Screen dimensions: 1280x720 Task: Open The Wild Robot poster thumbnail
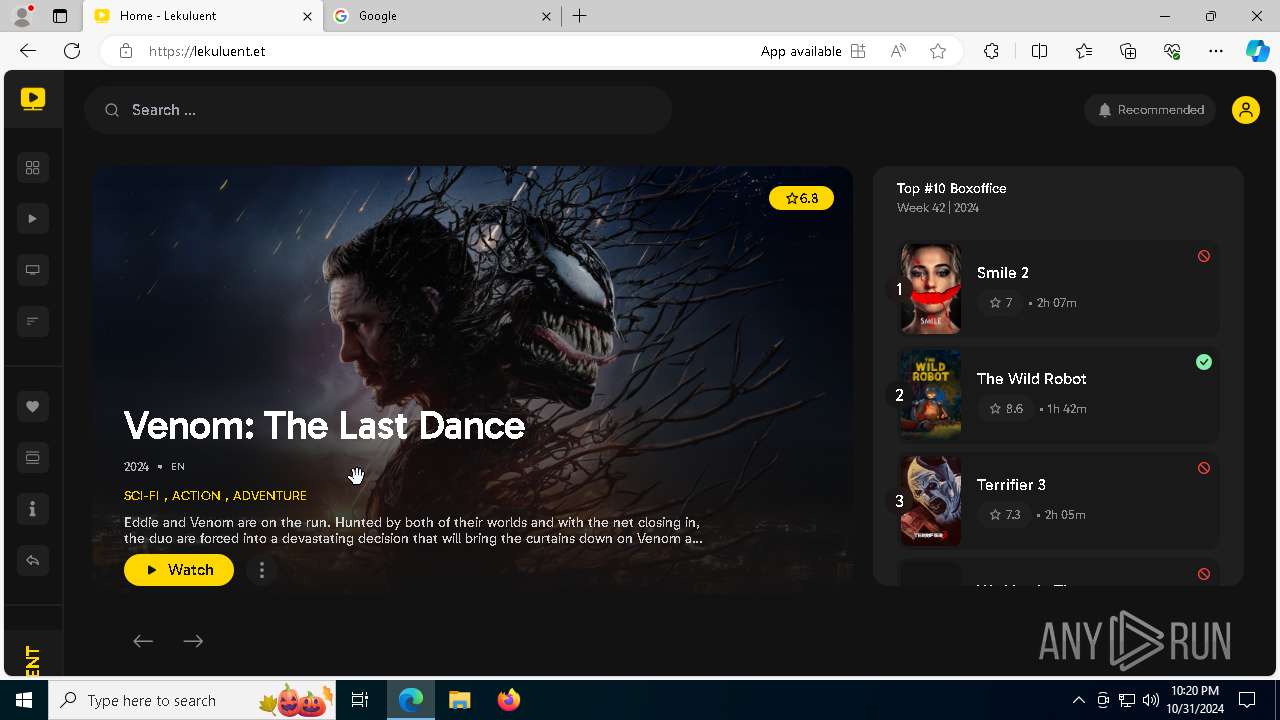coord(930,394)
